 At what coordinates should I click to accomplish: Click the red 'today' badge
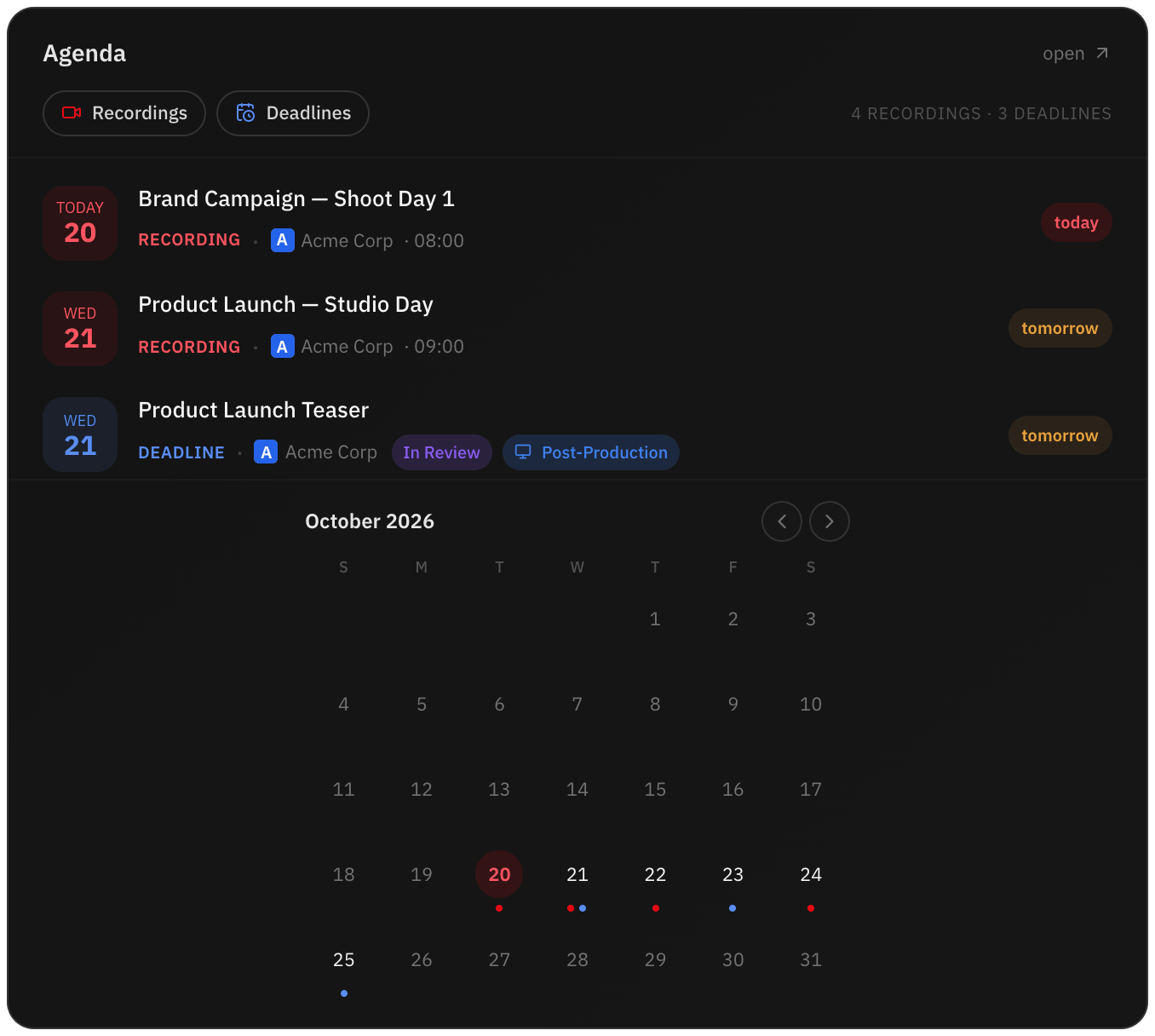[x=1077, y=222]
